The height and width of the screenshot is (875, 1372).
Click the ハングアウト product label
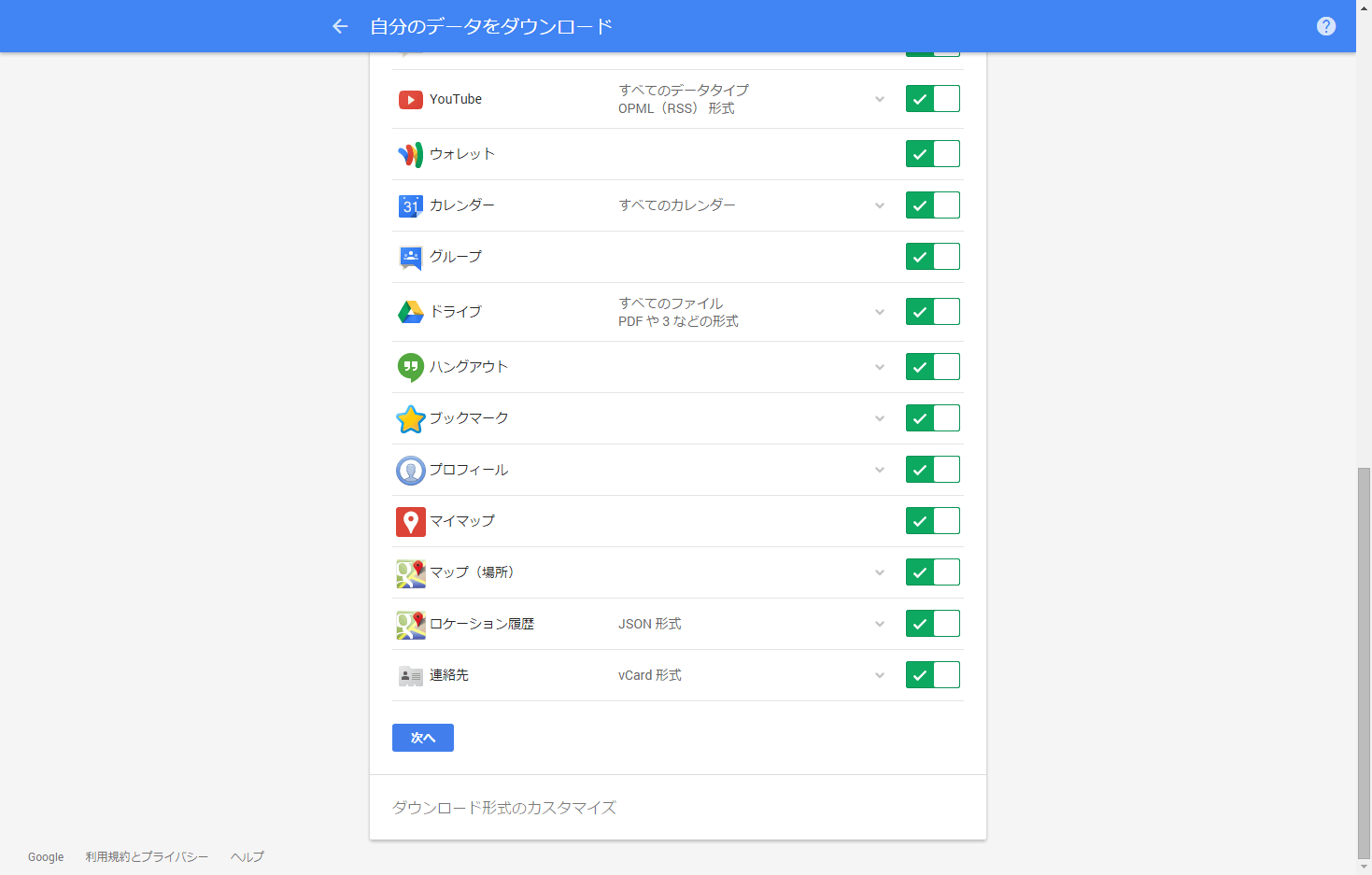(469, 367)
